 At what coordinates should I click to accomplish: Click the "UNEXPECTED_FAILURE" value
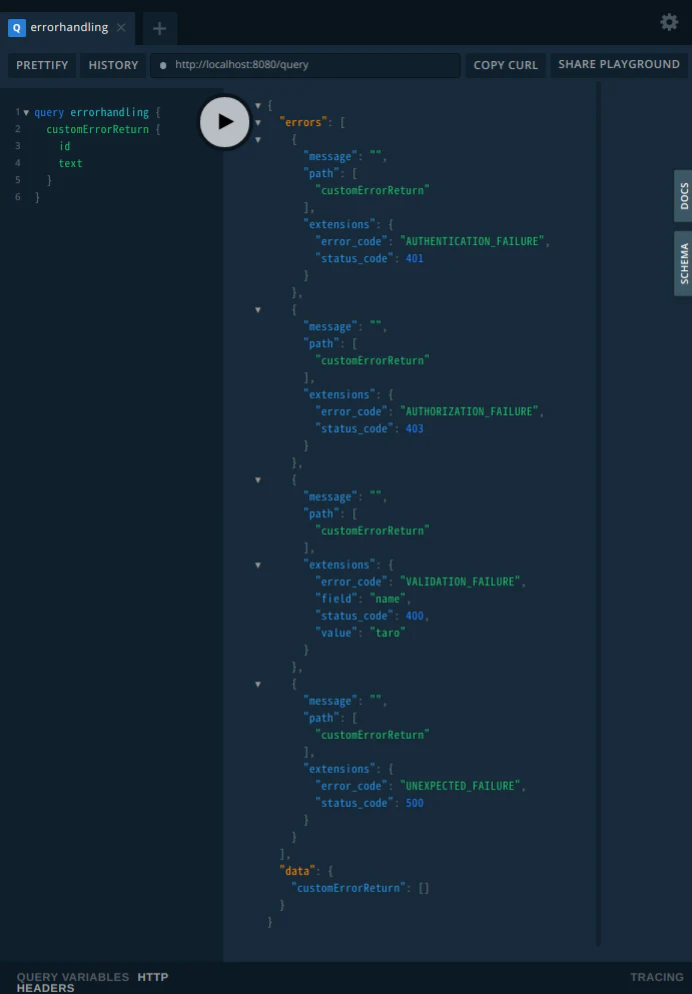click(x=460, y=786)
